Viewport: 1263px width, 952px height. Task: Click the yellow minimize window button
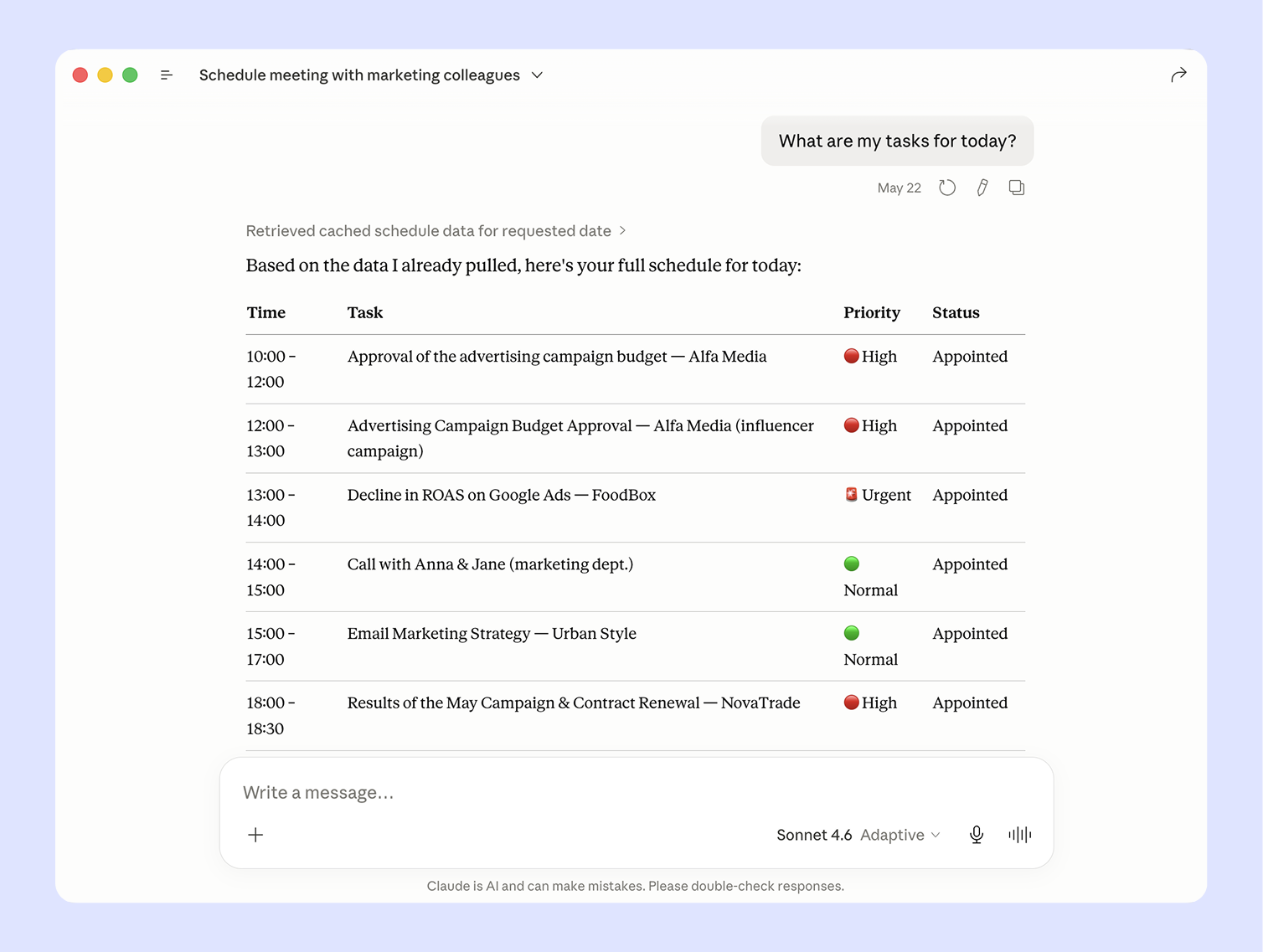(106, 75)
